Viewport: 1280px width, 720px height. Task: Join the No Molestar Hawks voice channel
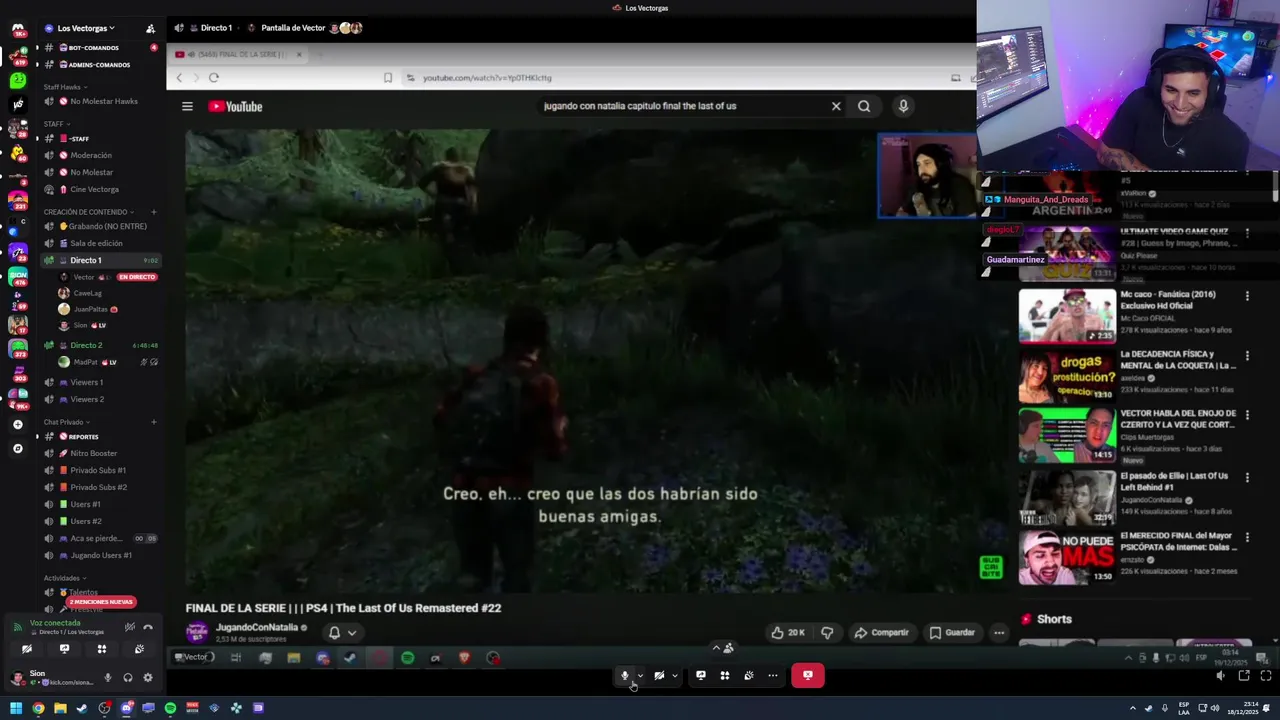100,101
